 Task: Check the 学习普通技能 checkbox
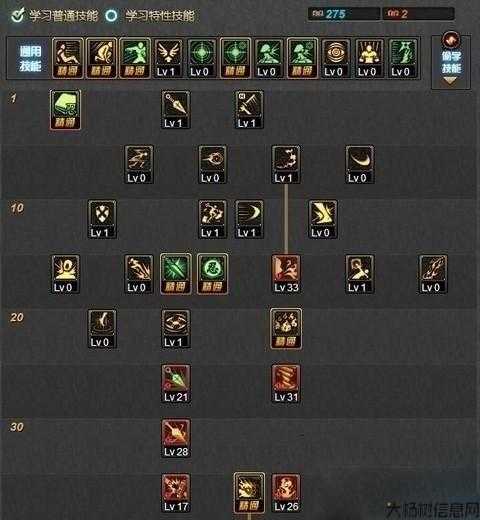point(17,15)
